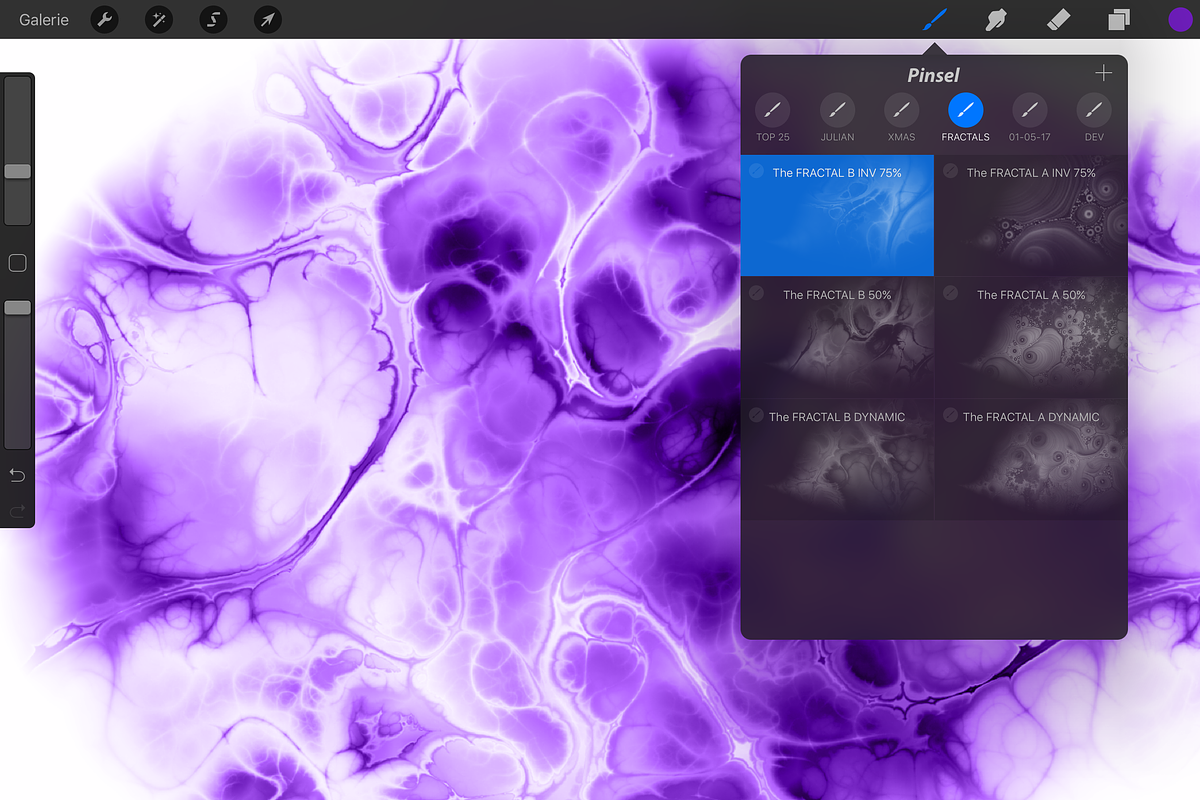Add a new brush with plus
This screenshot has width=1200, height=800.
coord(1103,73)
